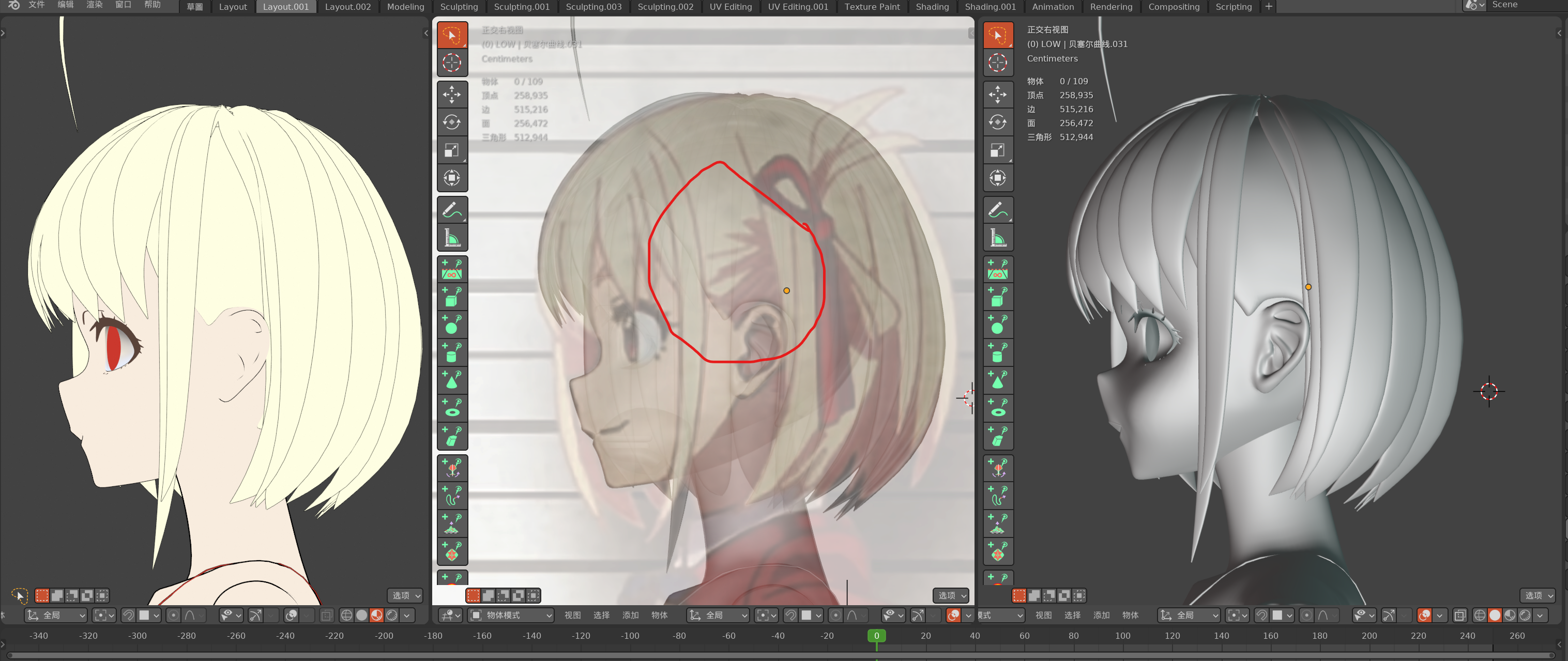Toggle X-ray in the right viewport header
The image size is (1568, 661).
[1459, 616]
